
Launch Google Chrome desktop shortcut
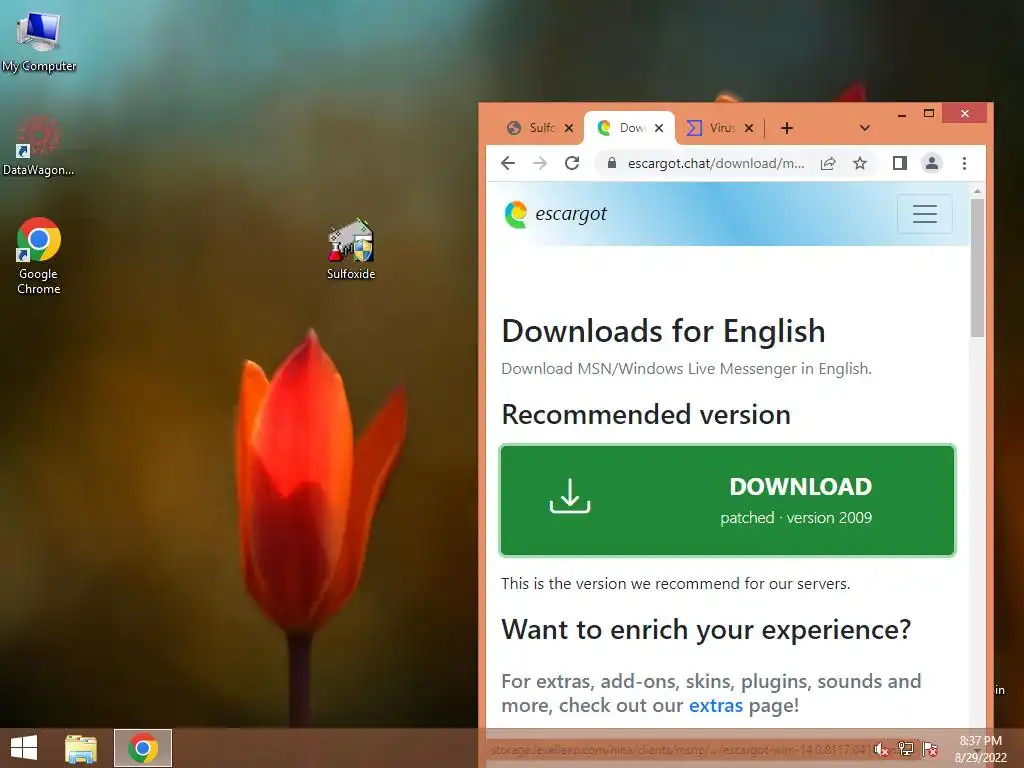tap(39, 256)
